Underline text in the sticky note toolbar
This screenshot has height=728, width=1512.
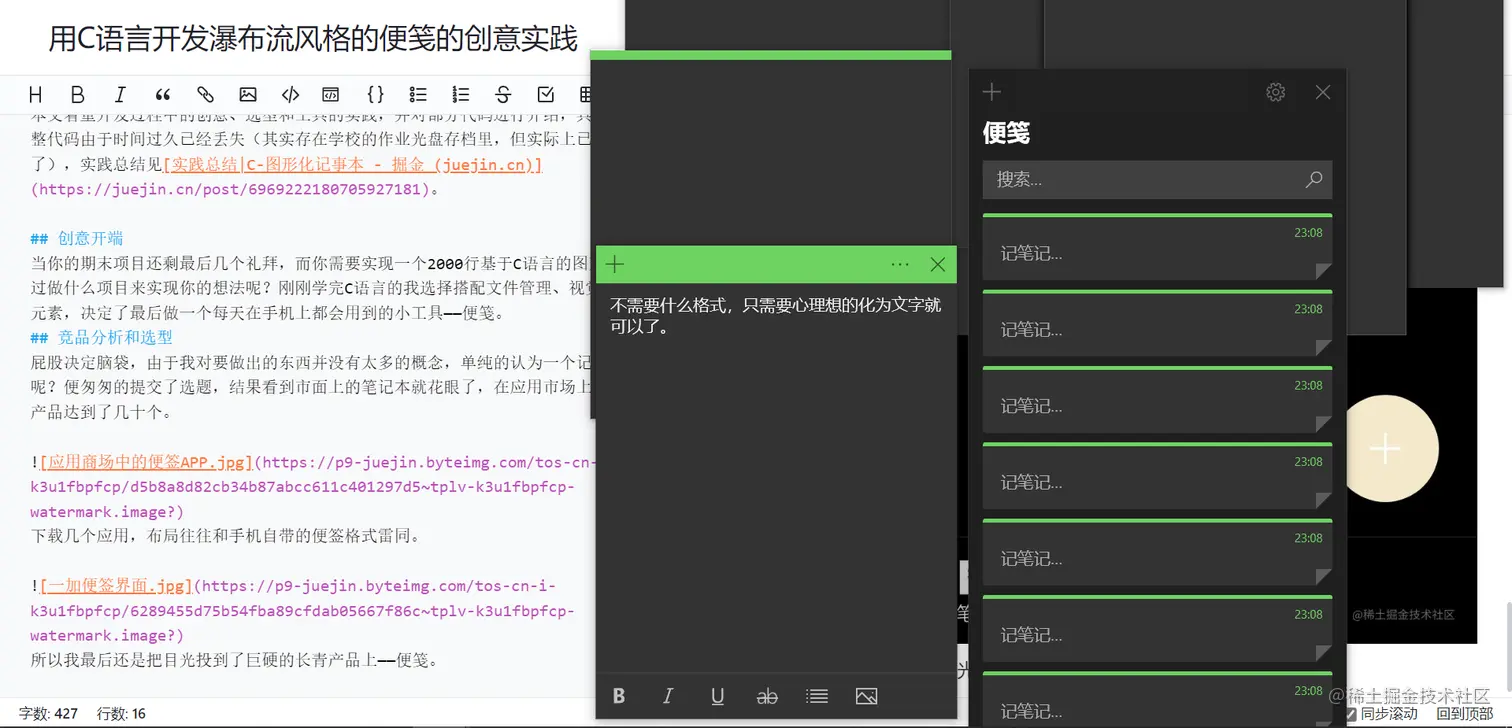[x=717, y=696]
